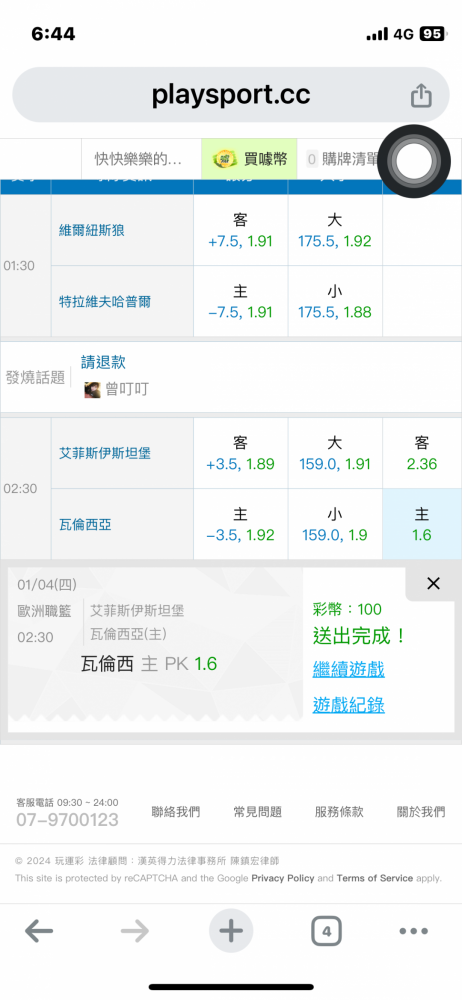
Task: Open the 常見問題 footer link
Action: [257, 812]
